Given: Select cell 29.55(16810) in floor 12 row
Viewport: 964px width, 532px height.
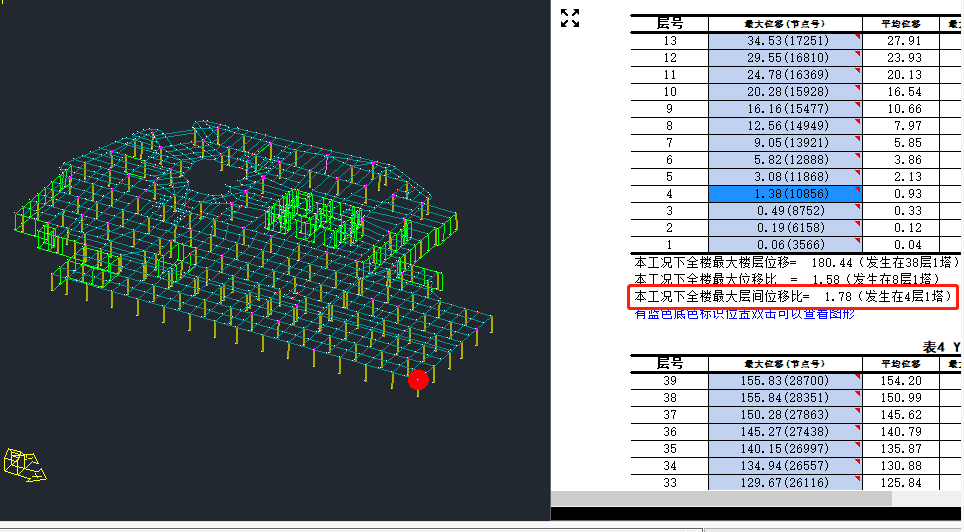Looking at the screenshot, I should pos(784,57).
